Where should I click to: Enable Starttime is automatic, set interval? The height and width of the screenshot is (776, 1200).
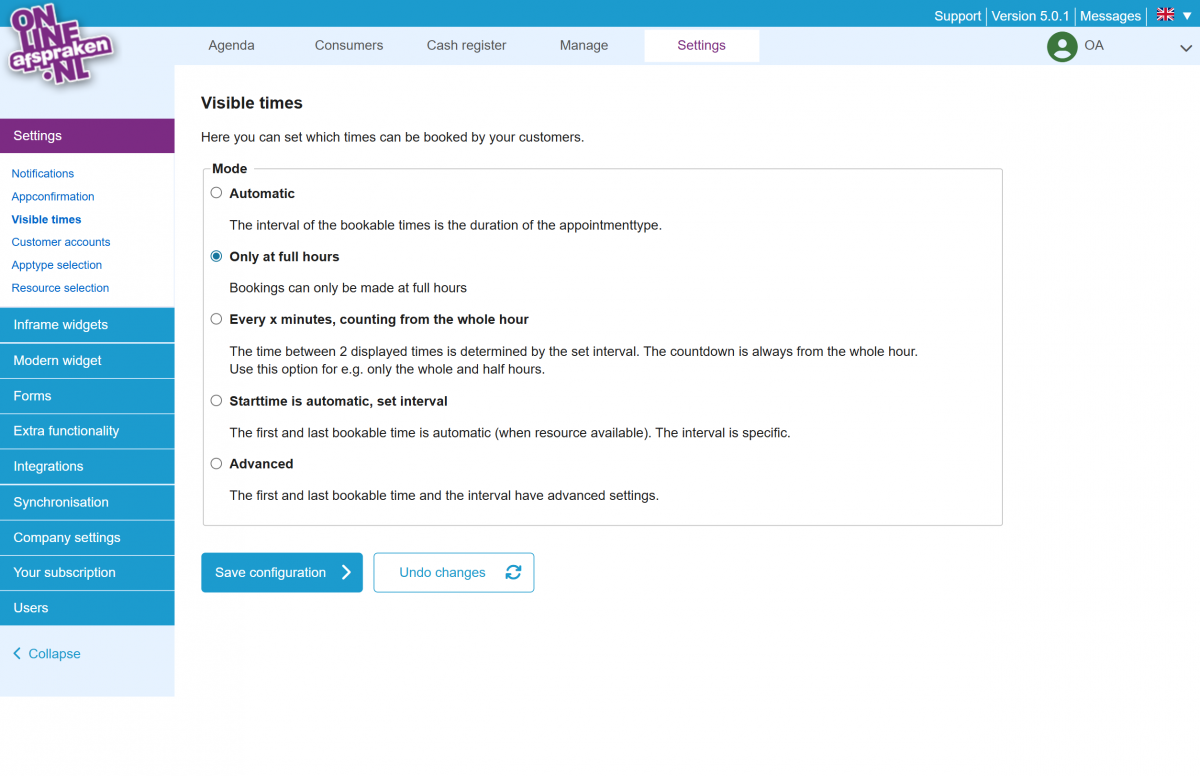(x=216, y=401)
